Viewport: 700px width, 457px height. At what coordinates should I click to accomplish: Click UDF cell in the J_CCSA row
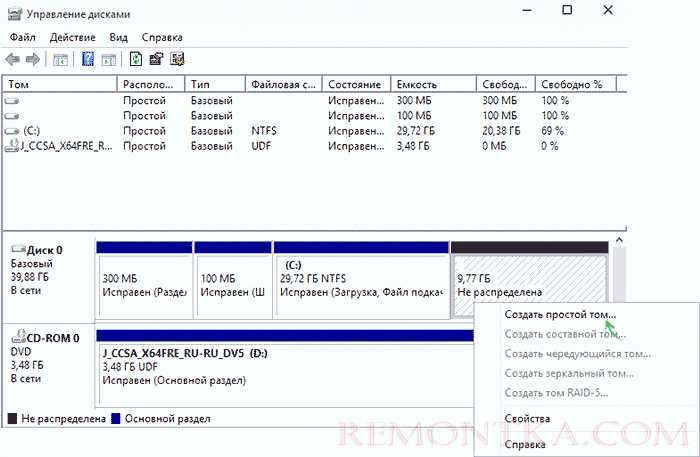261,146
